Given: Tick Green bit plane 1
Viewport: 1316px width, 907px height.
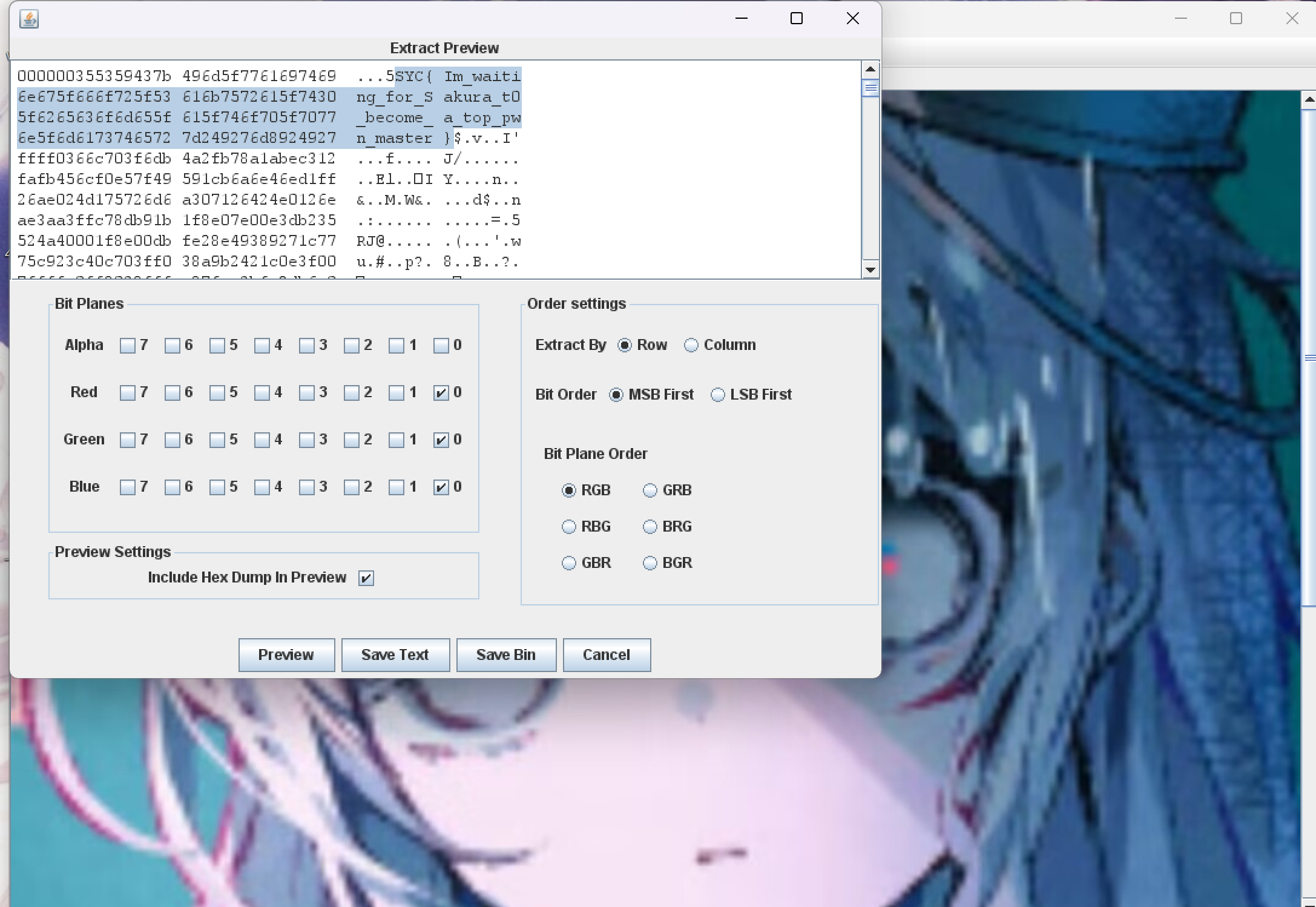Looking at the screenshot, I should point(396,440).
